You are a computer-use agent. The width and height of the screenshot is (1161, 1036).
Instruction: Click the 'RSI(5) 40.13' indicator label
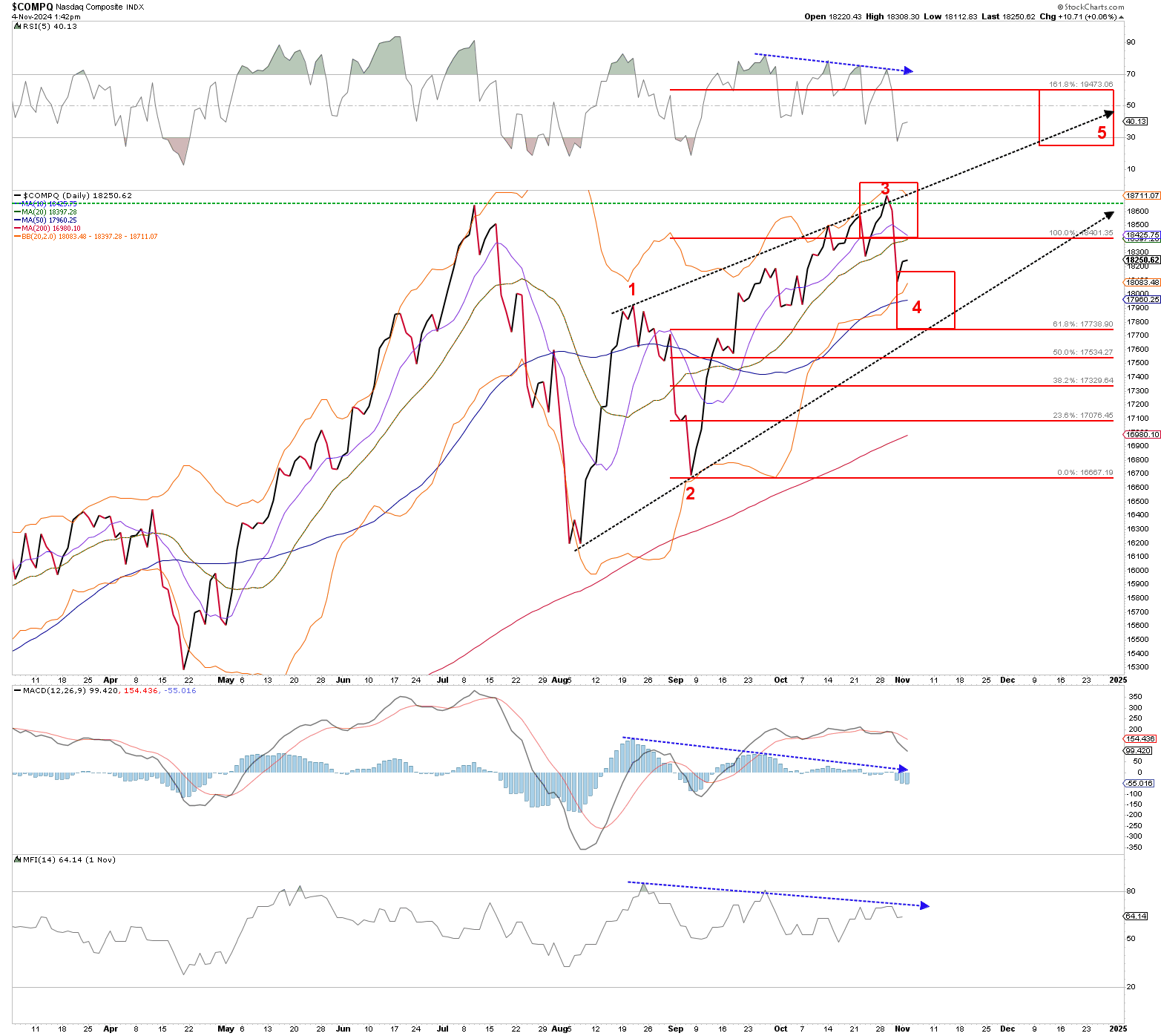coord(46,26)
